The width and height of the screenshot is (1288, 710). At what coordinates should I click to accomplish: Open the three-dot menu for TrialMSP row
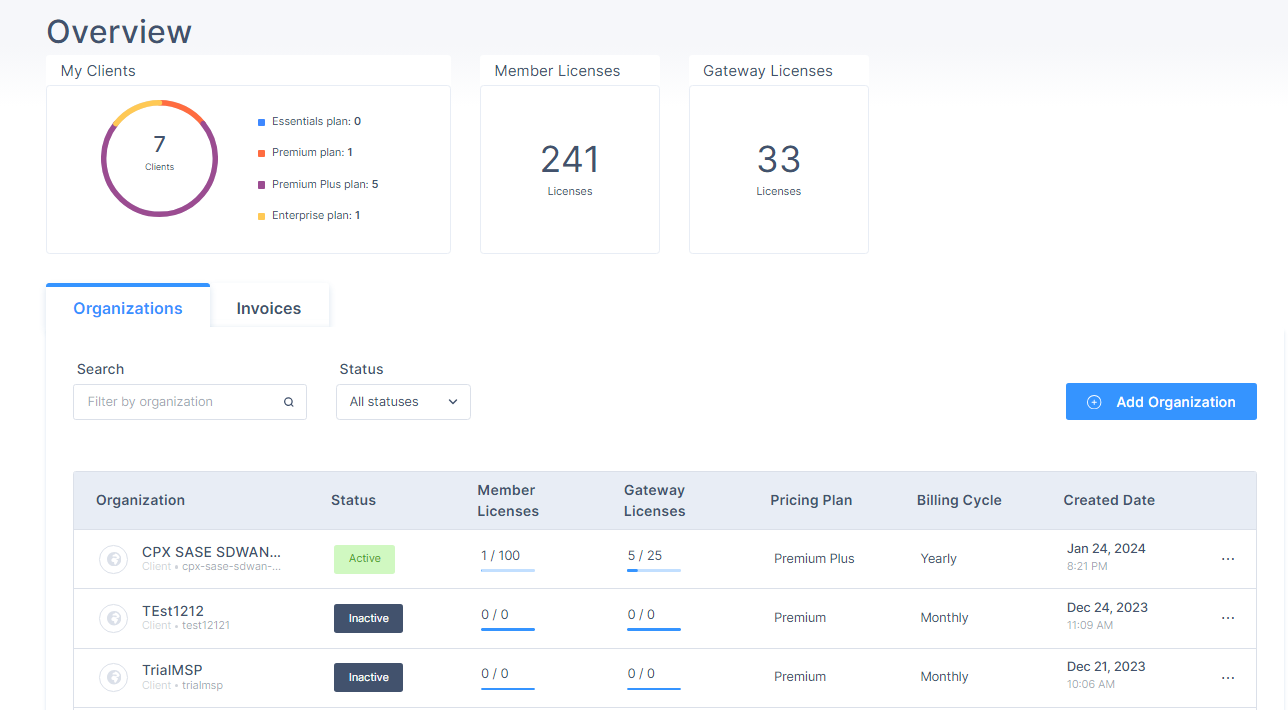(x=1228, y=677)
